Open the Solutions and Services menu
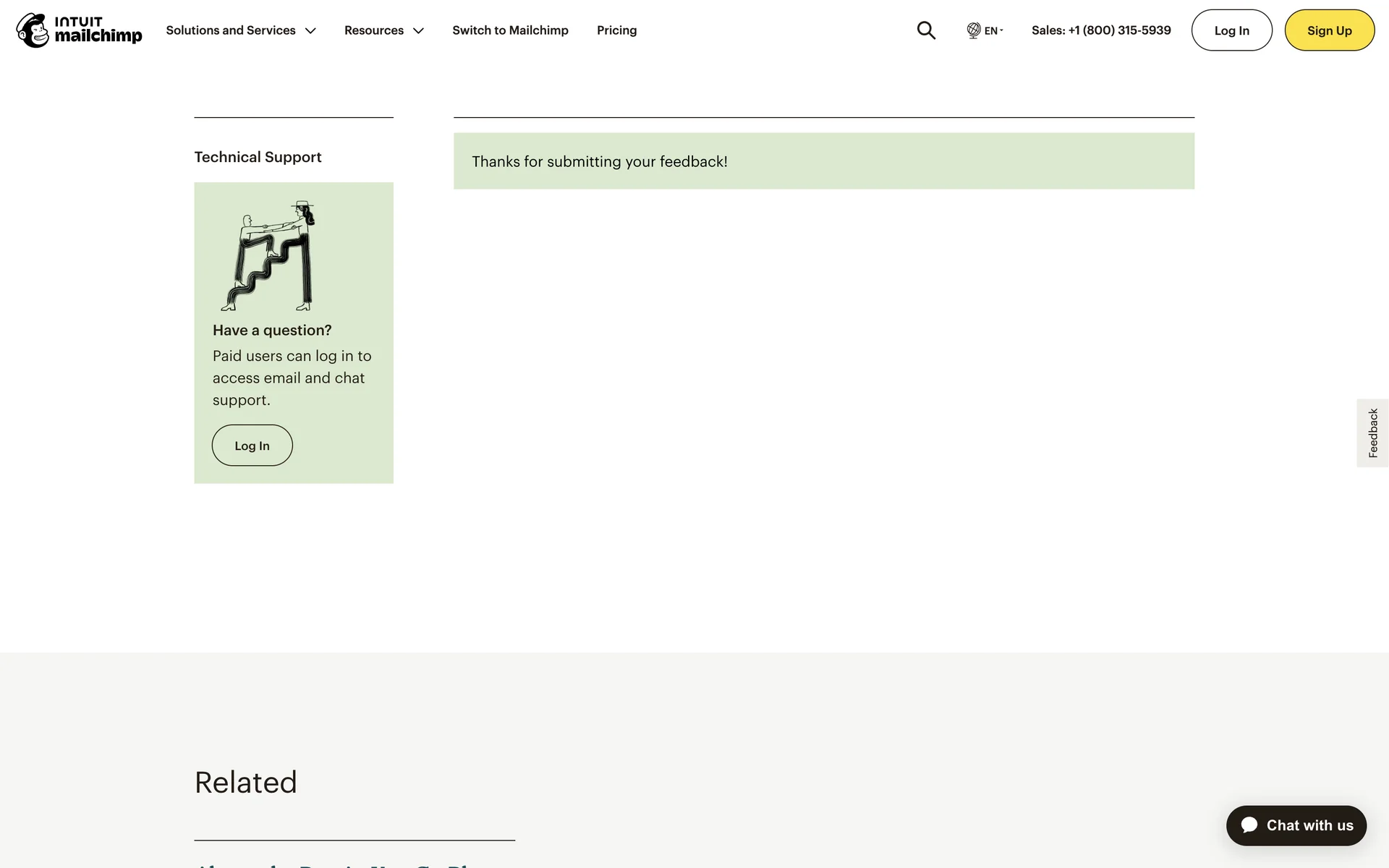The image size is (1389, 868). (231, 30)
